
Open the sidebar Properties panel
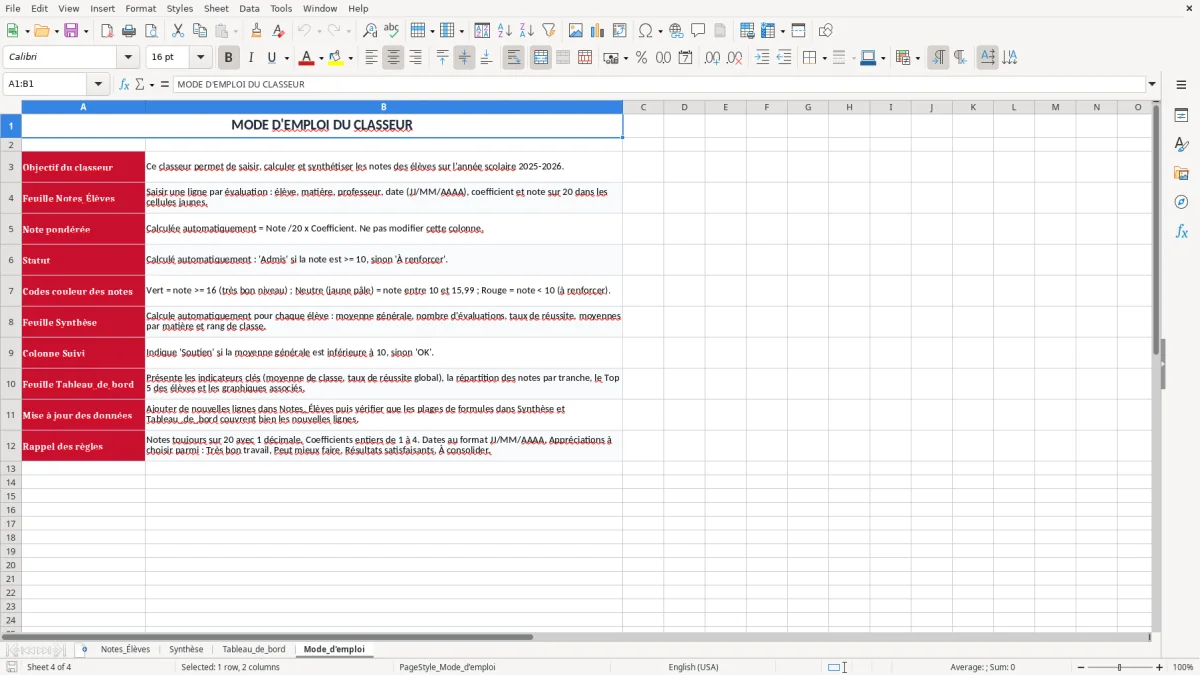pyautogui.click(x=1181, y=115)
